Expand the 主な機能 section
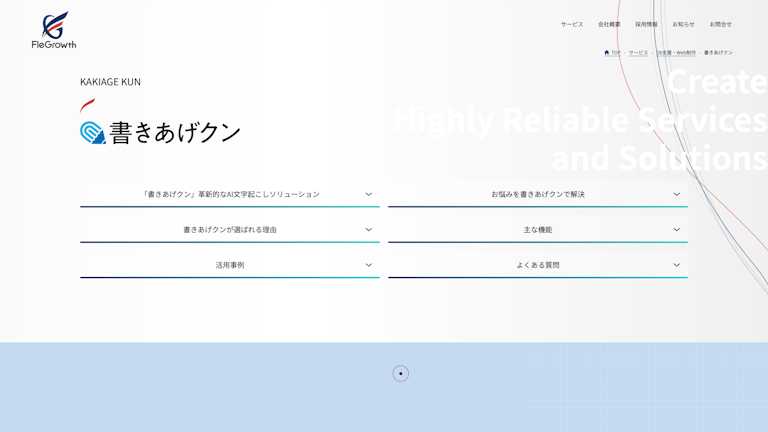Screen dimensions: 768x432 538,229
